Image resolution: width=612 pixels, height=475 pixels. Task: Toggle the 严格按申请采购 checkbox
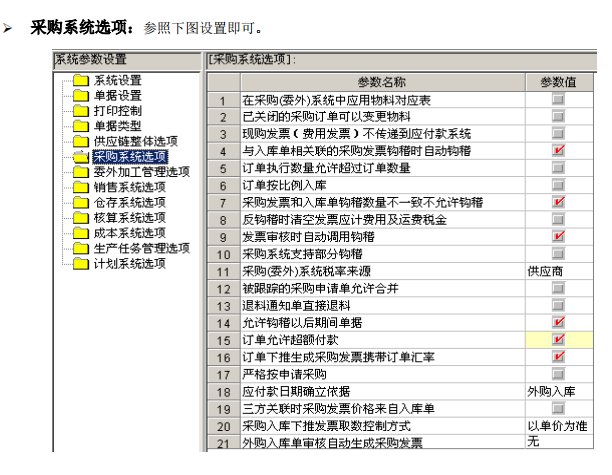558,374
